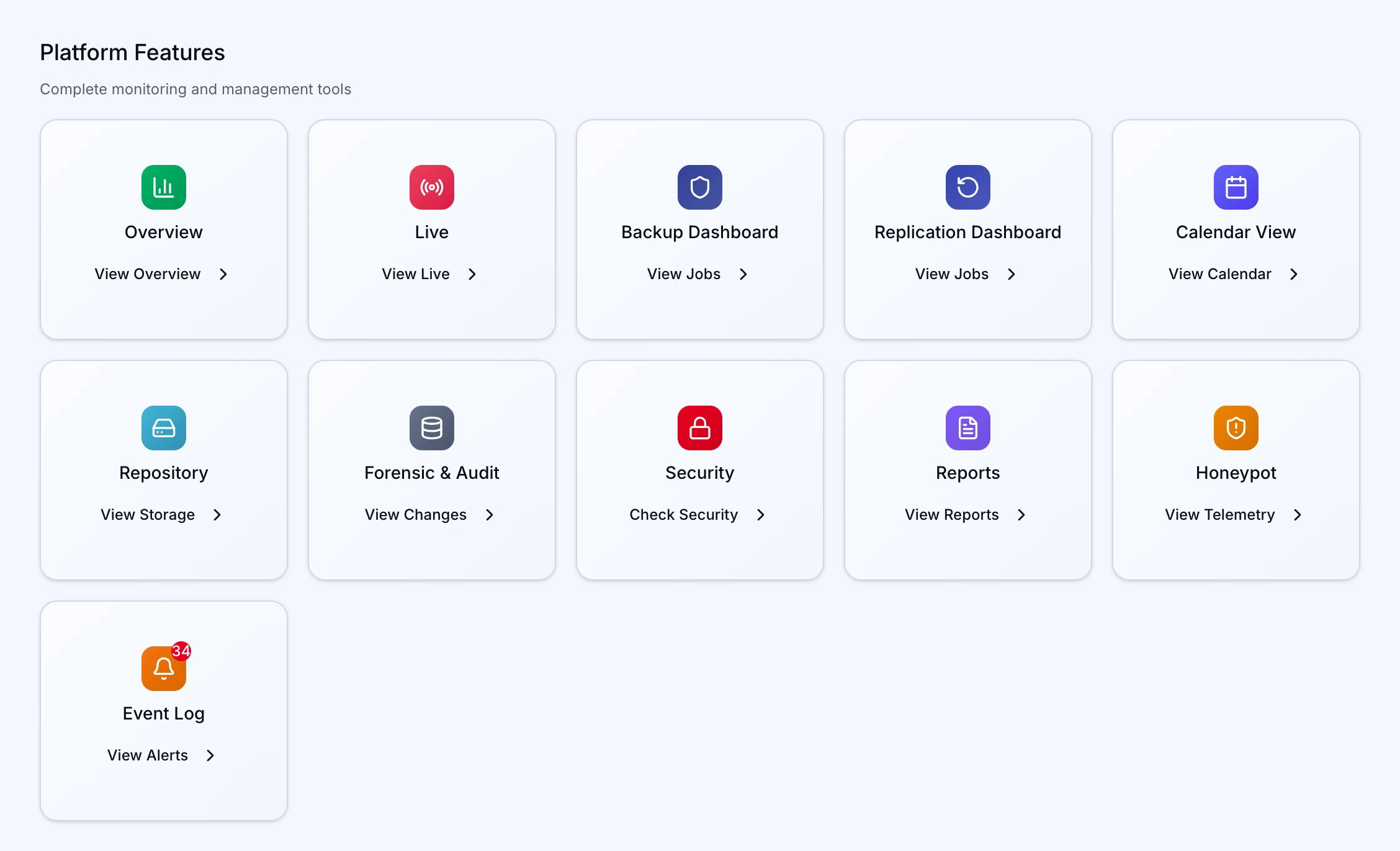Image resolution: width=1400 pixels, height=851 pixels.
Task: Open View Jobs under Replication Dashboard
Action: point(952,274)
